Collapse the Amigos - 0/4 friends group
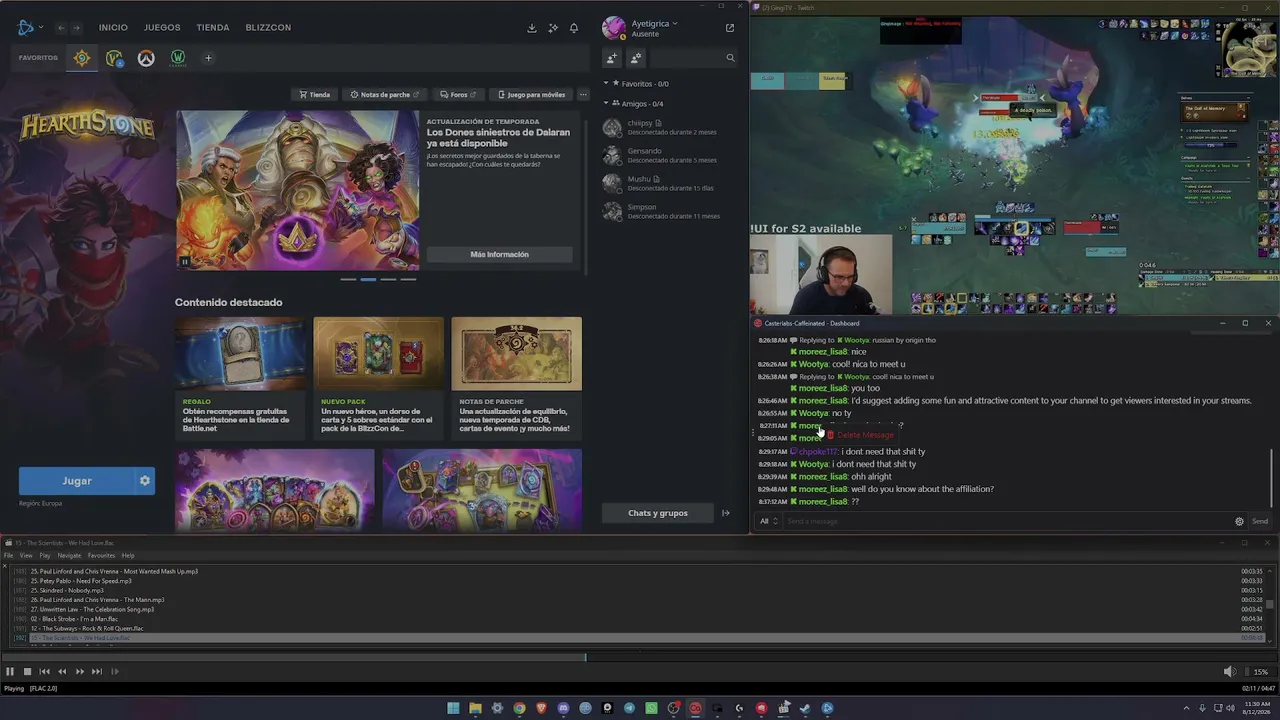This screenshot has height=720, width=1280. point(606,104)
